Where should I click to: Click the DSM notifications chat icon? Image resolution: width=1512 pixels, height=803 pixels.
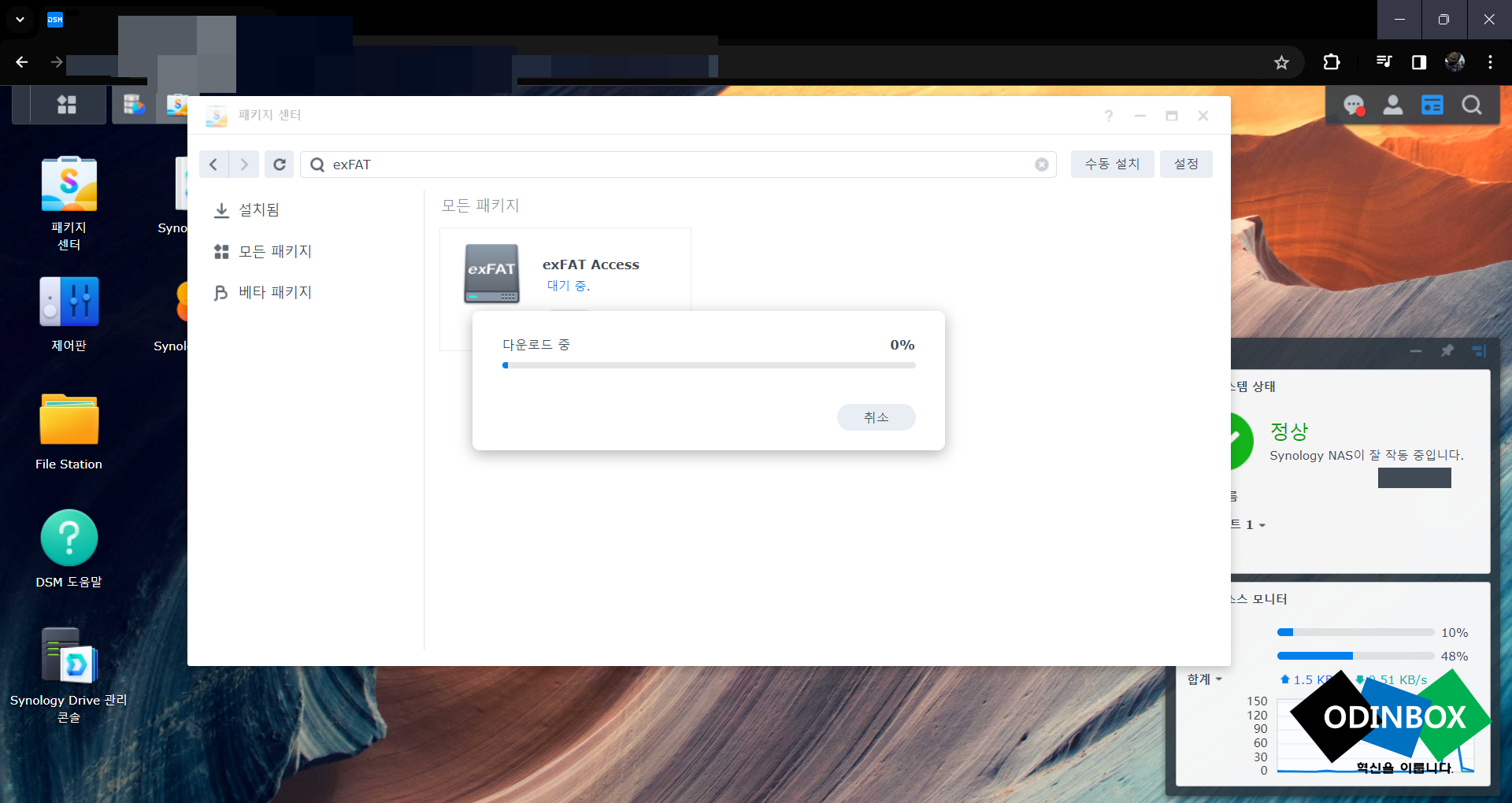(x=1354, y=105)
